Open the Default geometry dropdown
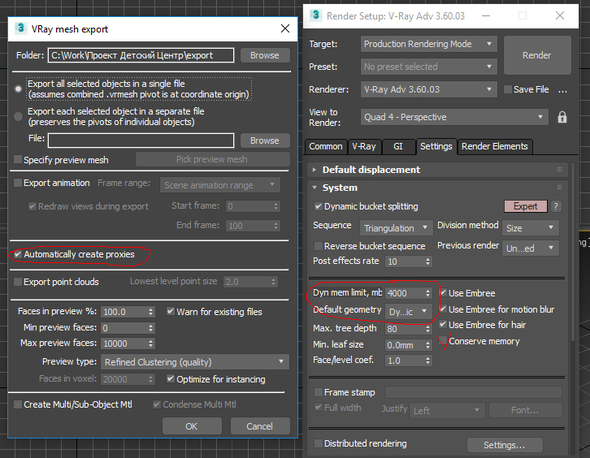 408,311
